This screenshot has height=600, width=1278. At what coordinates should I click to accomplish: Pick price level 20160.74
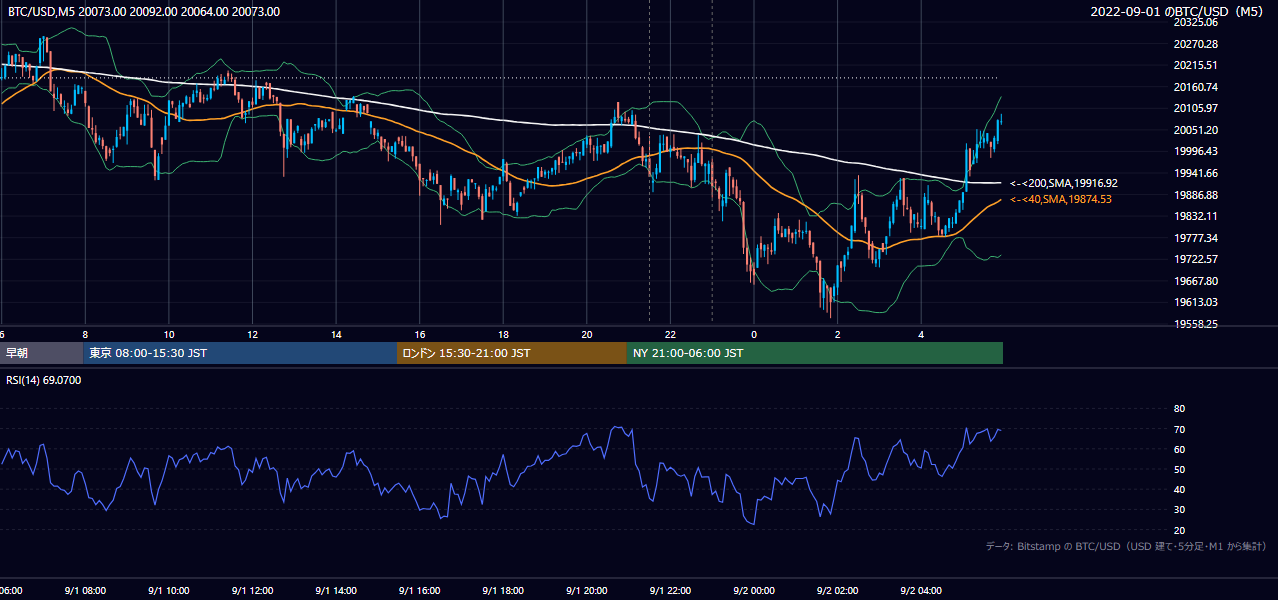coord(1196,87)
